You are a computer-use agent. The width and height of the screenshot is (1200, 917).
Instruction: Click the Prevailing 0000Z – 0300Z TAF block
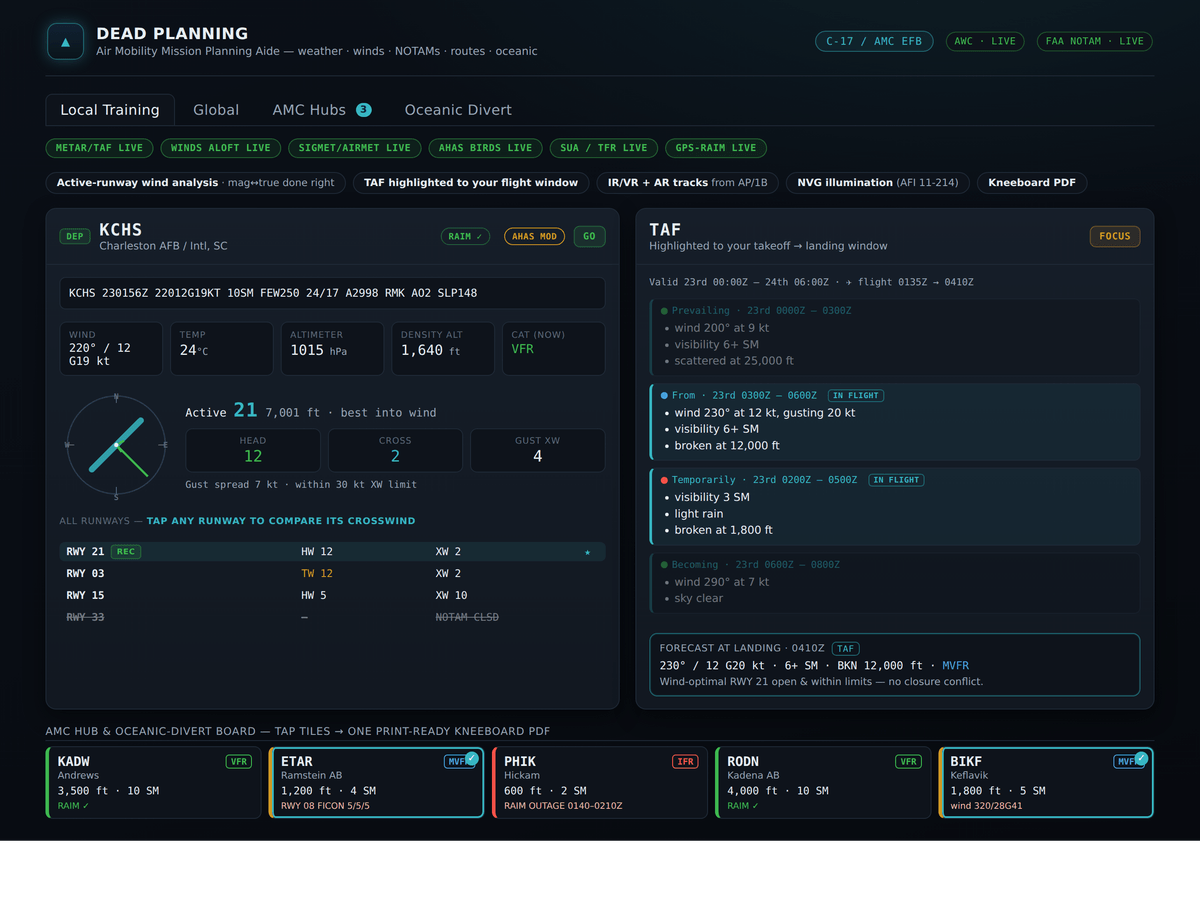click(894, 337)
